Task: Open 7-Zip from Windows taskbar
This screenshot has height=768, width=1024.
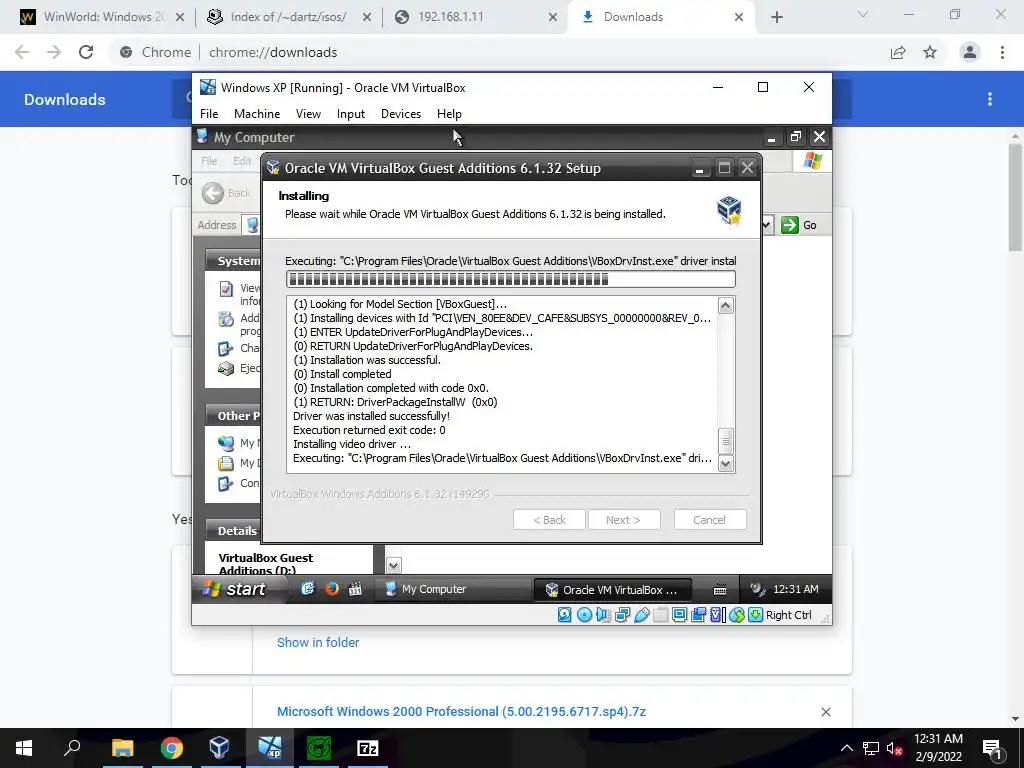Action: (x=368, y=748)
